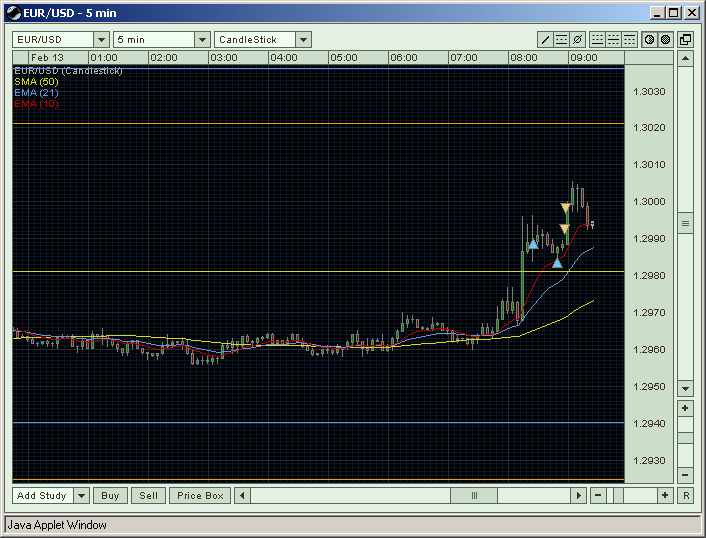Expand the Add Study dropdown arrow
706x538 pixels.
pos(81,495)
